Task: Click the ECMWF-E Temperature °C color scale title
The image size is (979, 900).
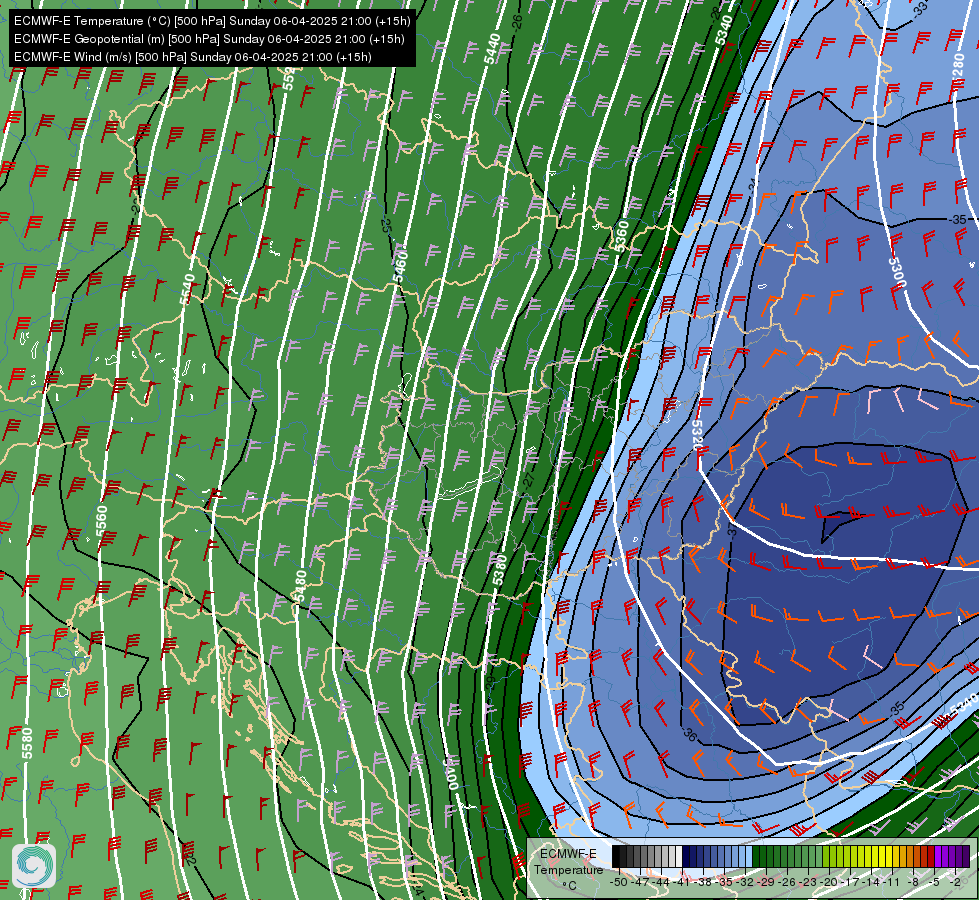Action: [568, 869]
